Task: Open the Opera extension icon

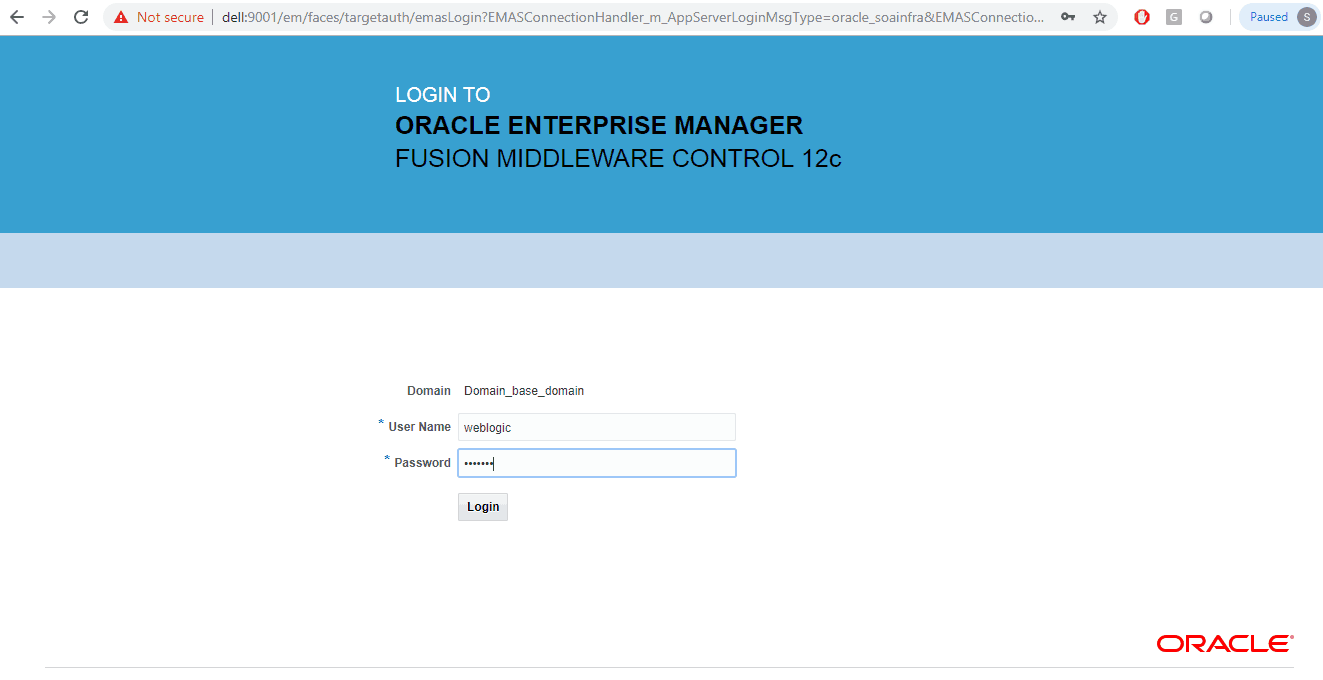Action: 1142,17
